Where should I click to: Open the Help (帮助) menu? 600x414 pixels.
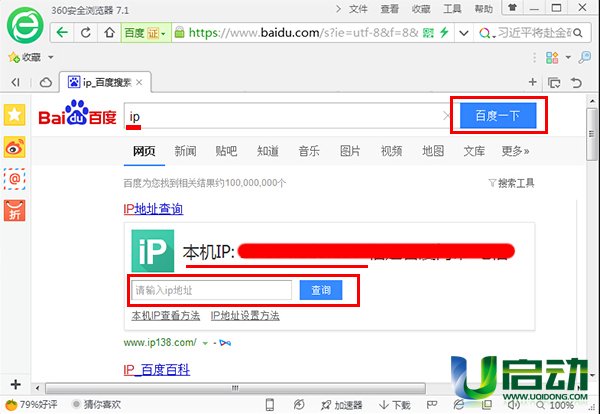483,9
